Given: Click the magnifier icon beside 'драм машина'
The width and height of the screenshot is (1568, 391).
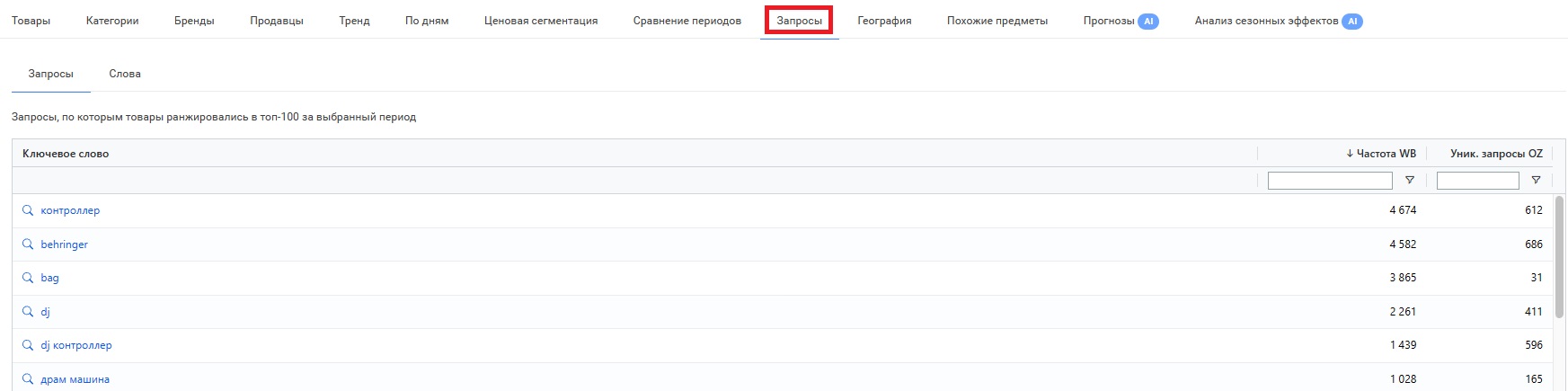Looking at the screenshot, I should click(28, 379).
